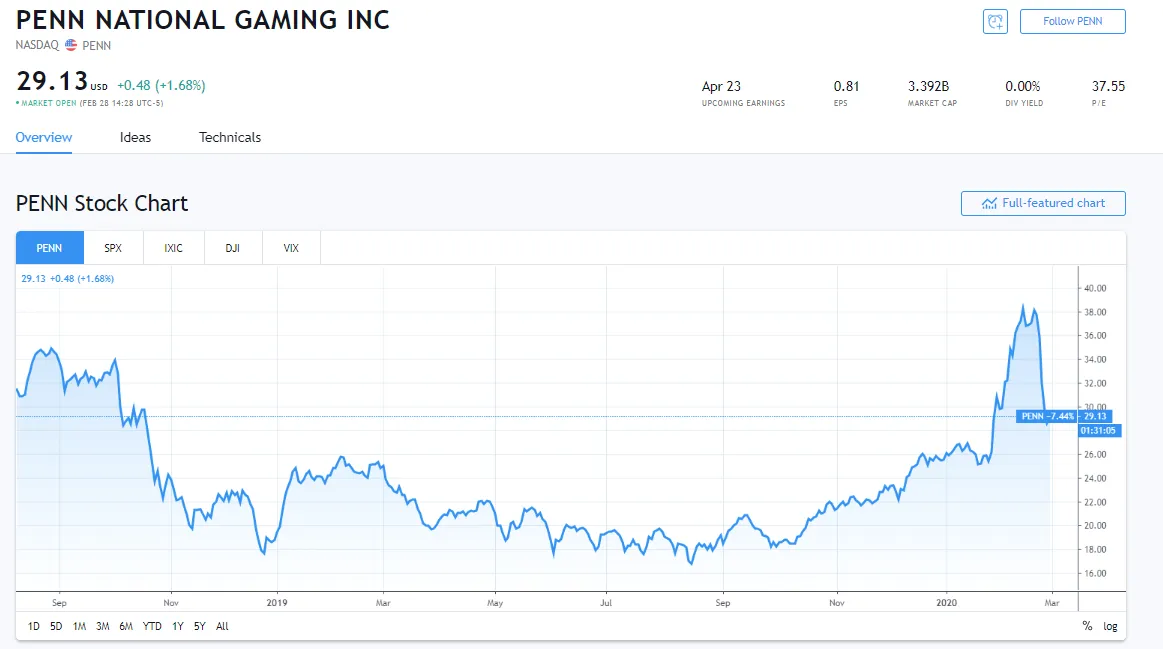Click the Follow PENN button

(1073, 21)
